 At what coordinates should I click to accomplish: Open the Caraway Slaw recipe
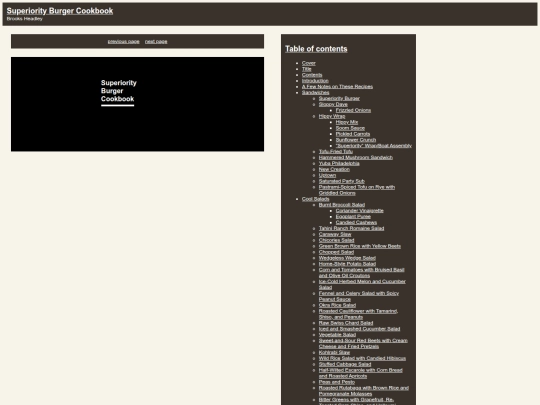[x=335, y=234]
